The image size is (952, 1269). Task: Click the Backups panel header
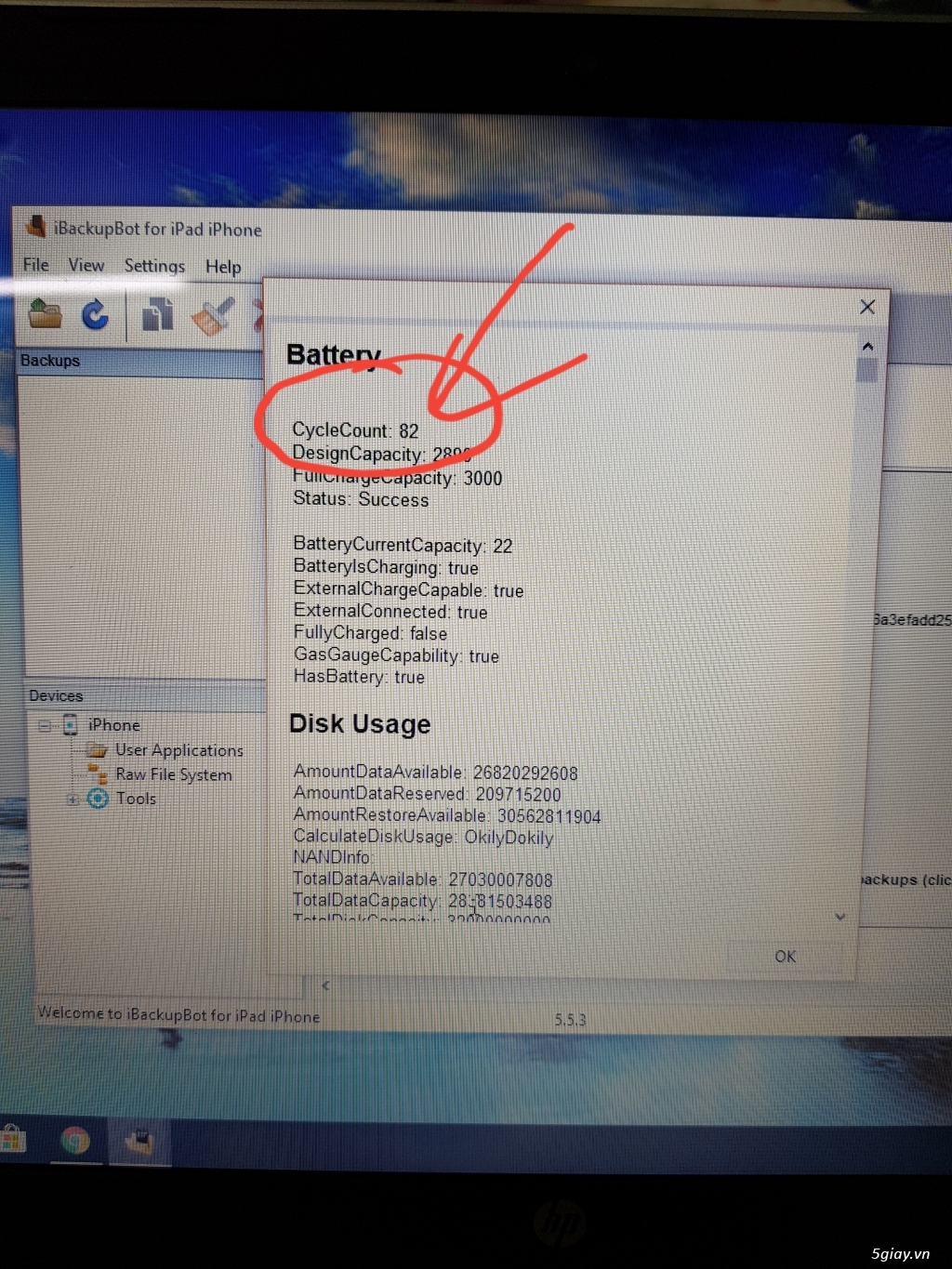(x=140, y=361)
